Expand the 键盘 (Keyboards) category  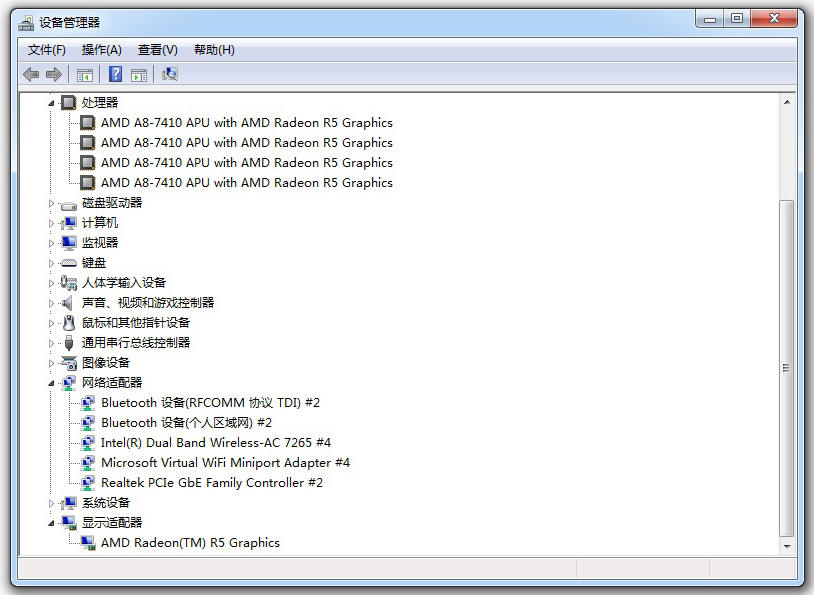tap(52, 263)
